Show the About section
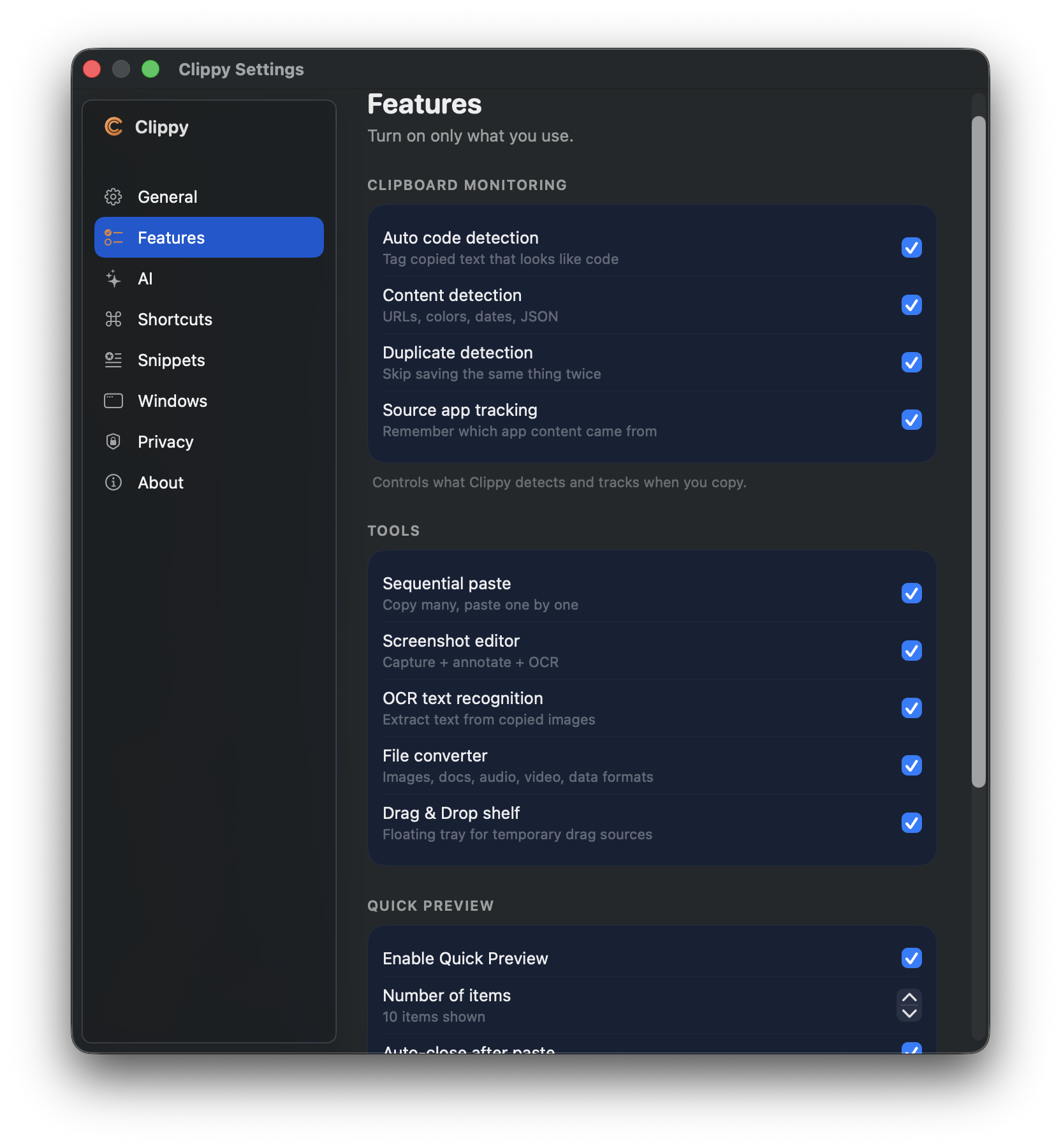The height and width of the screenshot is (1148, 1061). click(209, 482)
